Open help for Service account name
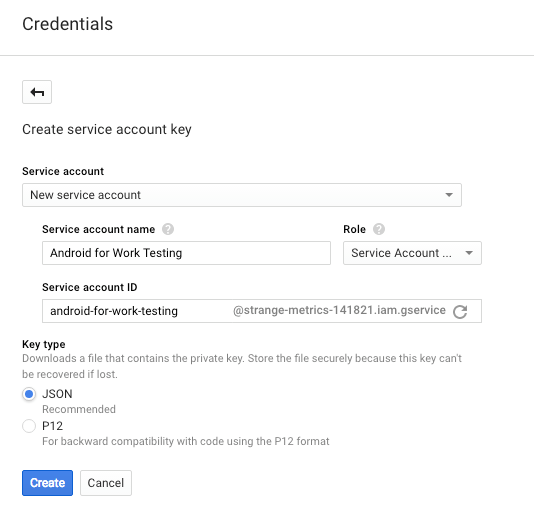The height and width of the screenshot is (506, 534). (168, 229)
